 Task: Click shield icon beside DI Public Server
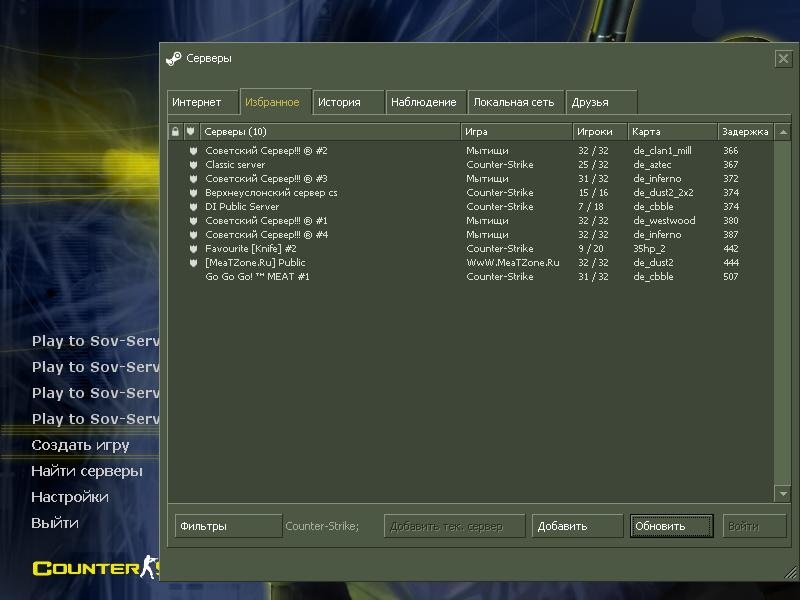(193, 207)
